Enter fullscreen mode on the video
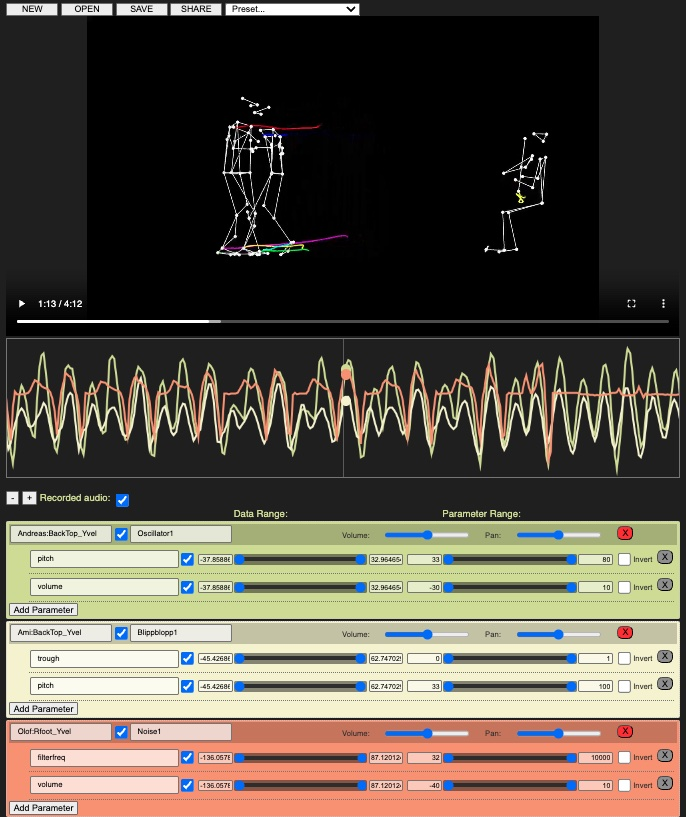 [631, 303]
